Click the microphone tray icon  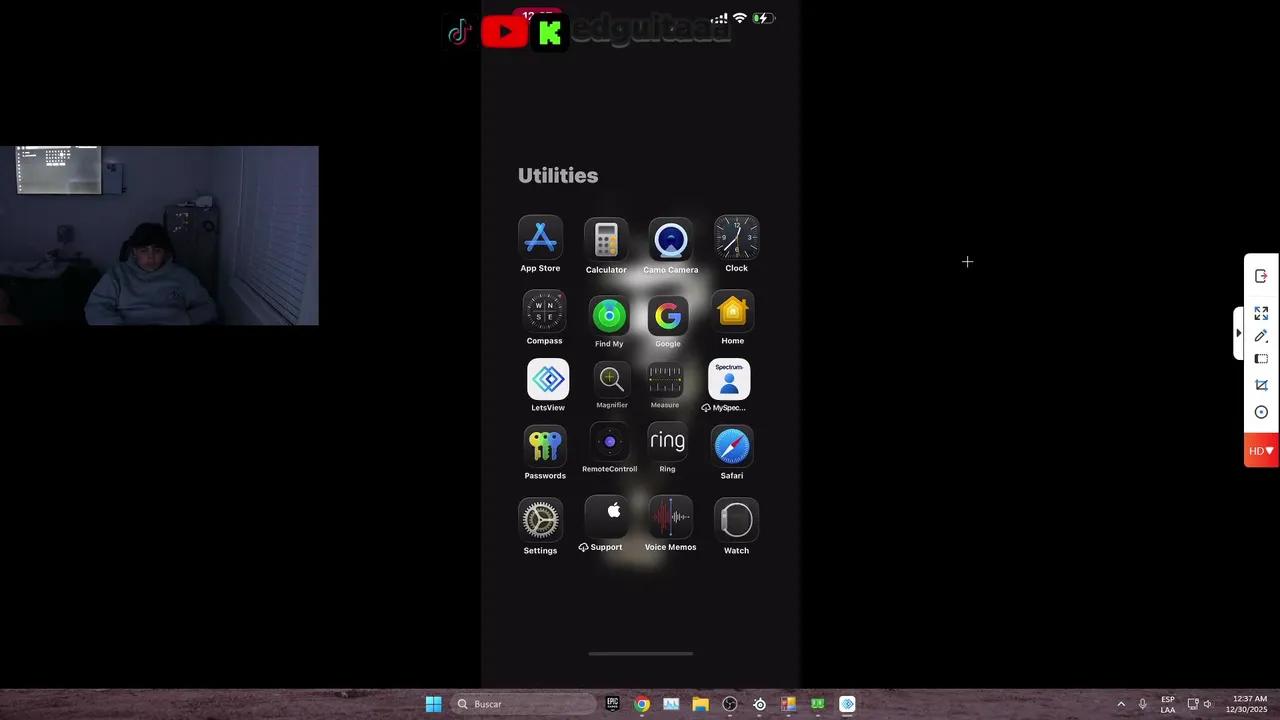(x=1142, y=704)
